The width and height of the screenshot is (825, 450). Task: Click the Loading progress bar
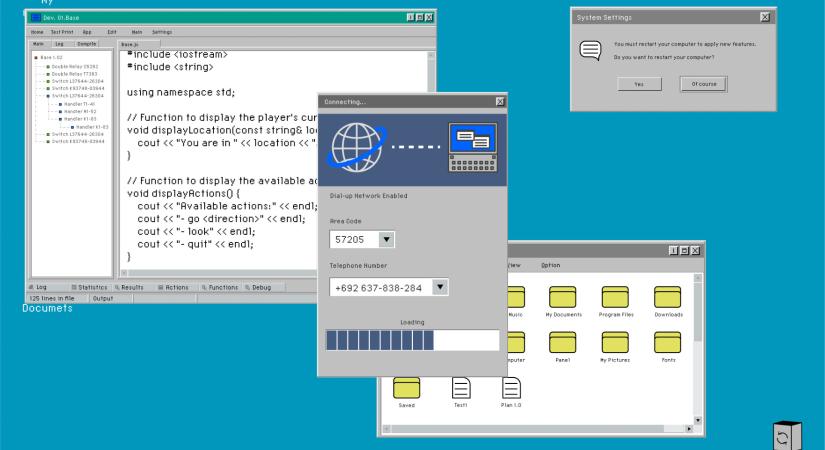click(x=412, y=340)
